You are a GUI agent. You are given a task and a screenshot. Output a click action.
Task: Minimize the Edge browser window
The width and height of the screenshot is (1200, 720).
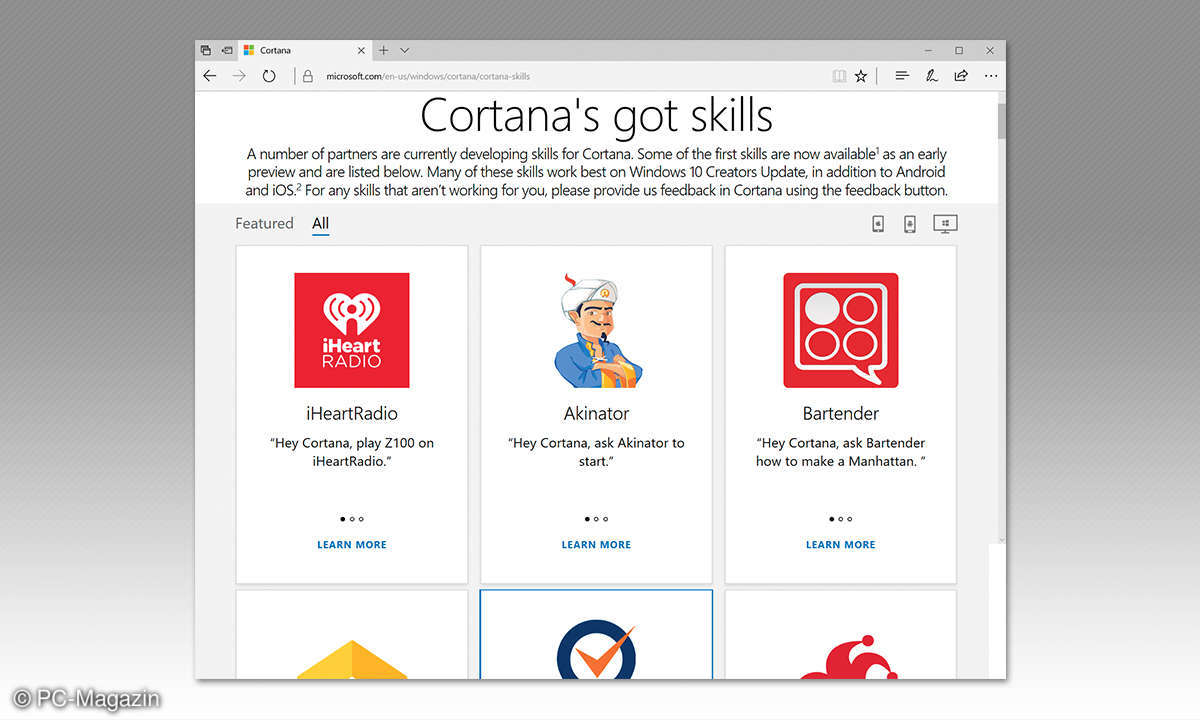click(927, 50)
